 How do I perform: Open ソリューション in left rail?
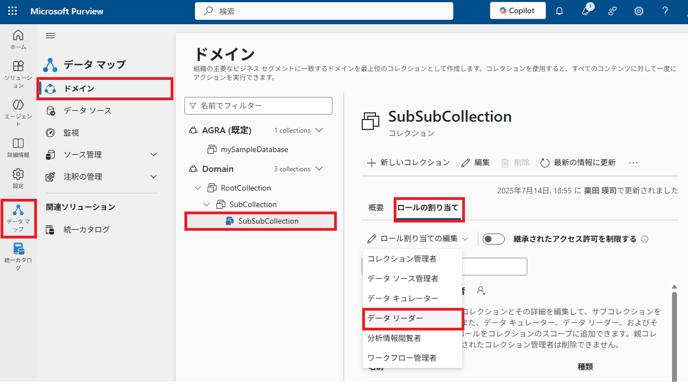coord(18,74)
